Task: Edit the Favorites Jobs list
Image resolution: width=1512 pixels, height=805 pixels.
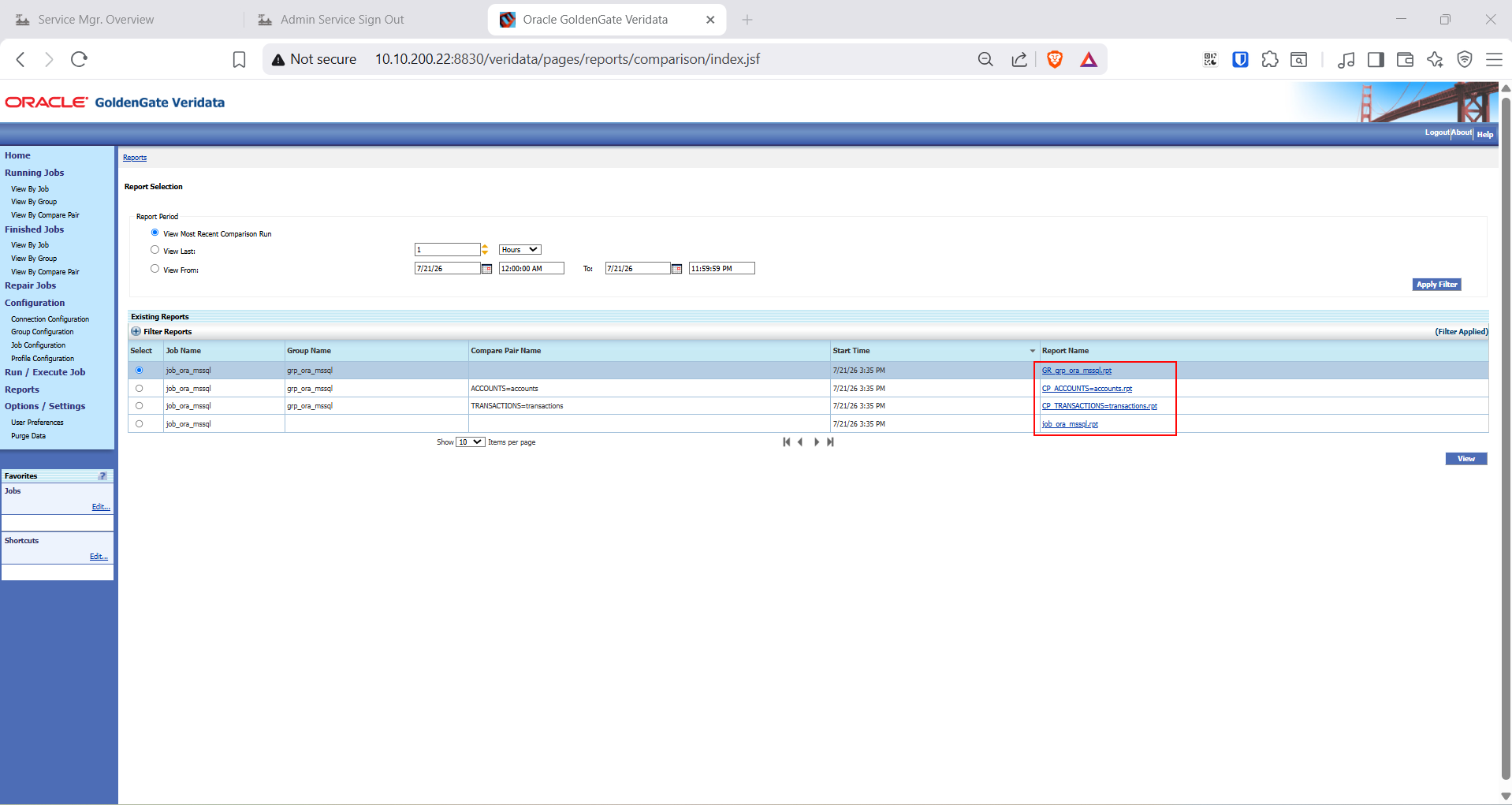Action: point(101,507)
